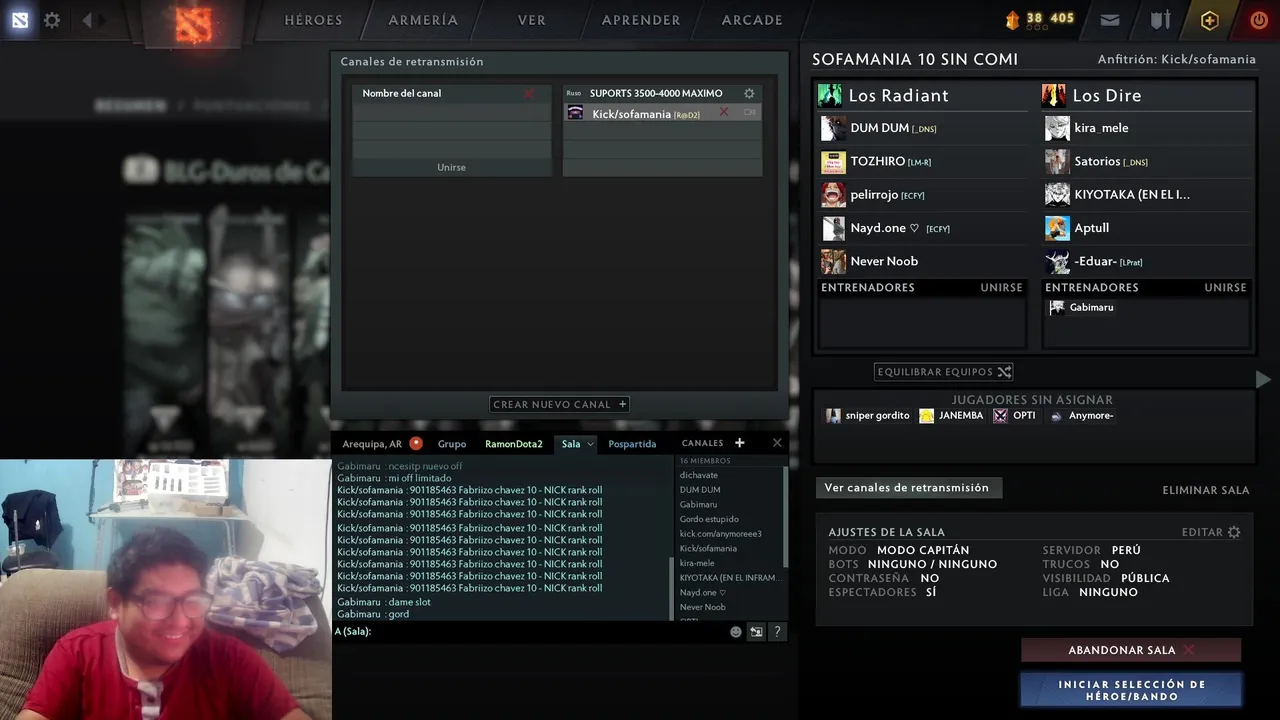
Task: Click the chat members list scrollbar
Action: pos(785,515)
